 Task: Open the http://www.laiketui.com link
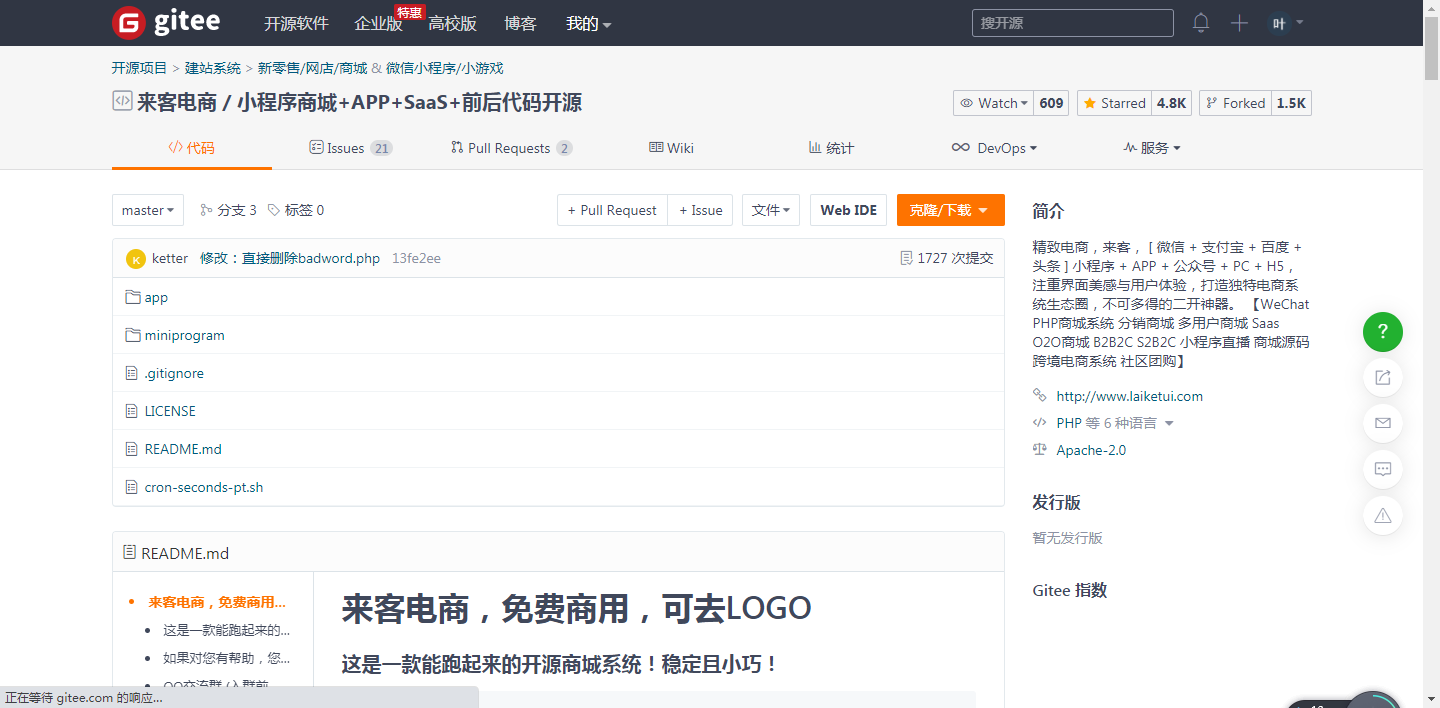click(1130, 396)
